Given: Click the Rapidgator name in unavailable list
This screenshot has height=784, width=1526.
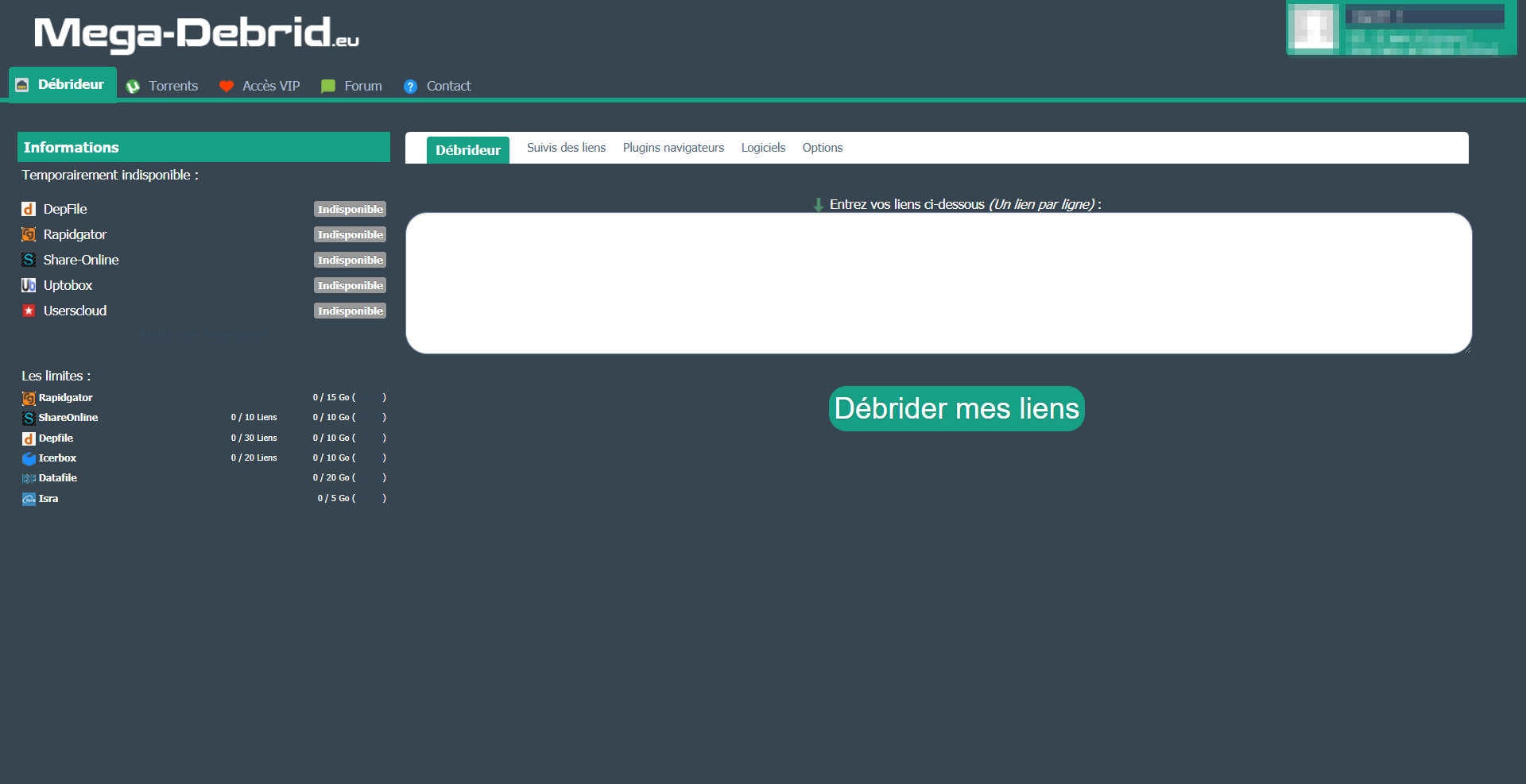Looking at the screenshot, I should (75, 234).
